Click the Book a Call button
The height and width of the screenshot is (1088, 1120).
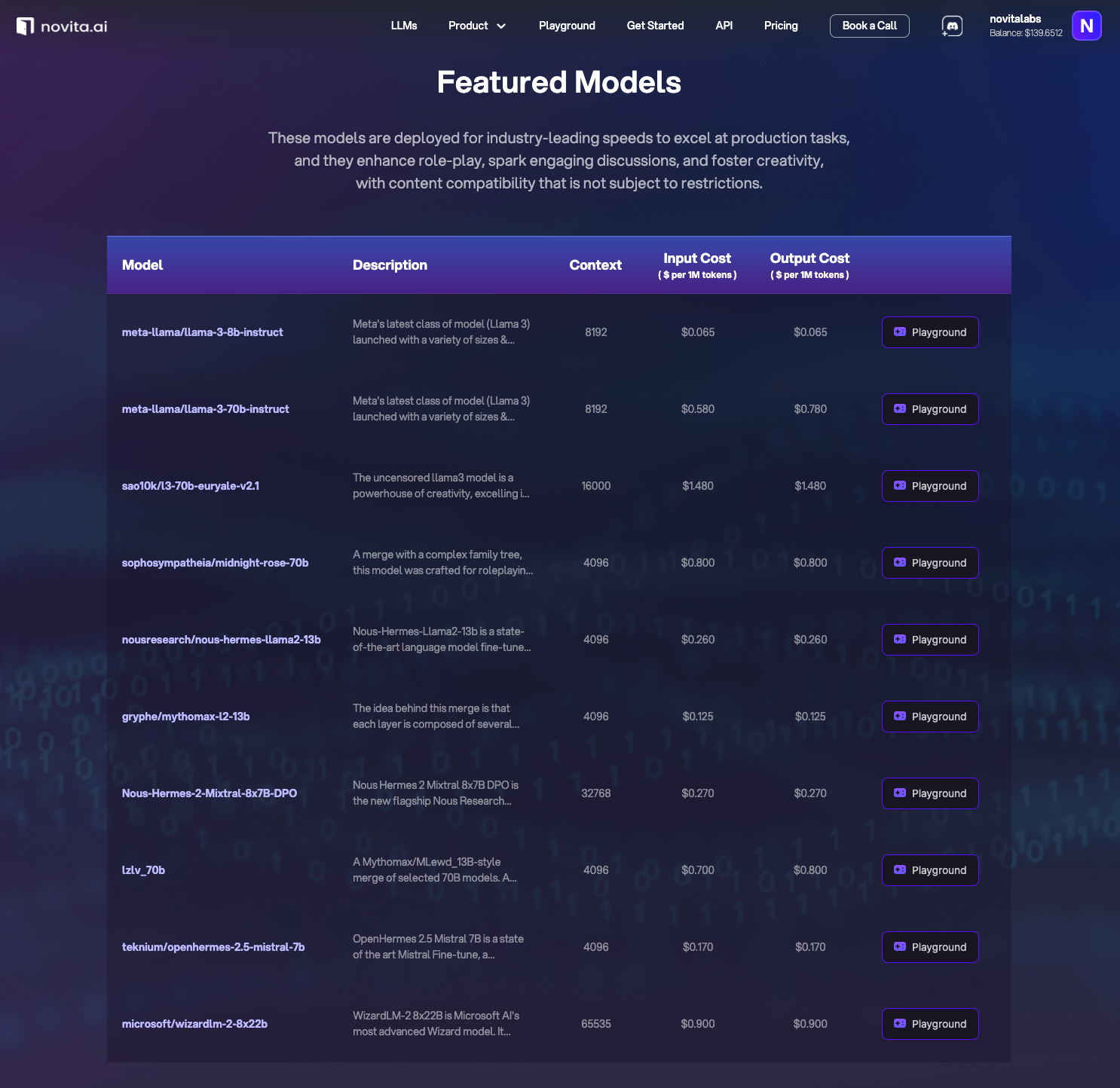tap(869, 26)
